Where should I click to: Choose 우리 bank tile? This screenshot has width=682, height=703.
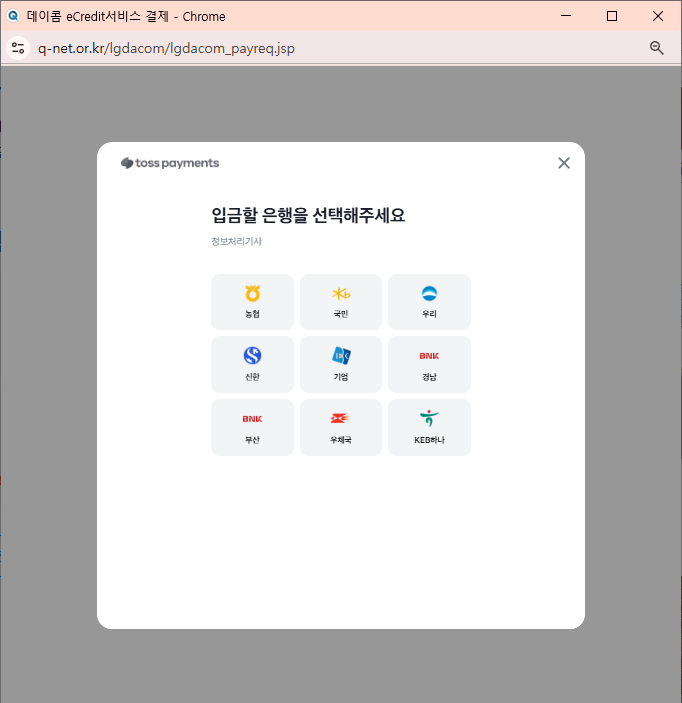coord(429,302)
